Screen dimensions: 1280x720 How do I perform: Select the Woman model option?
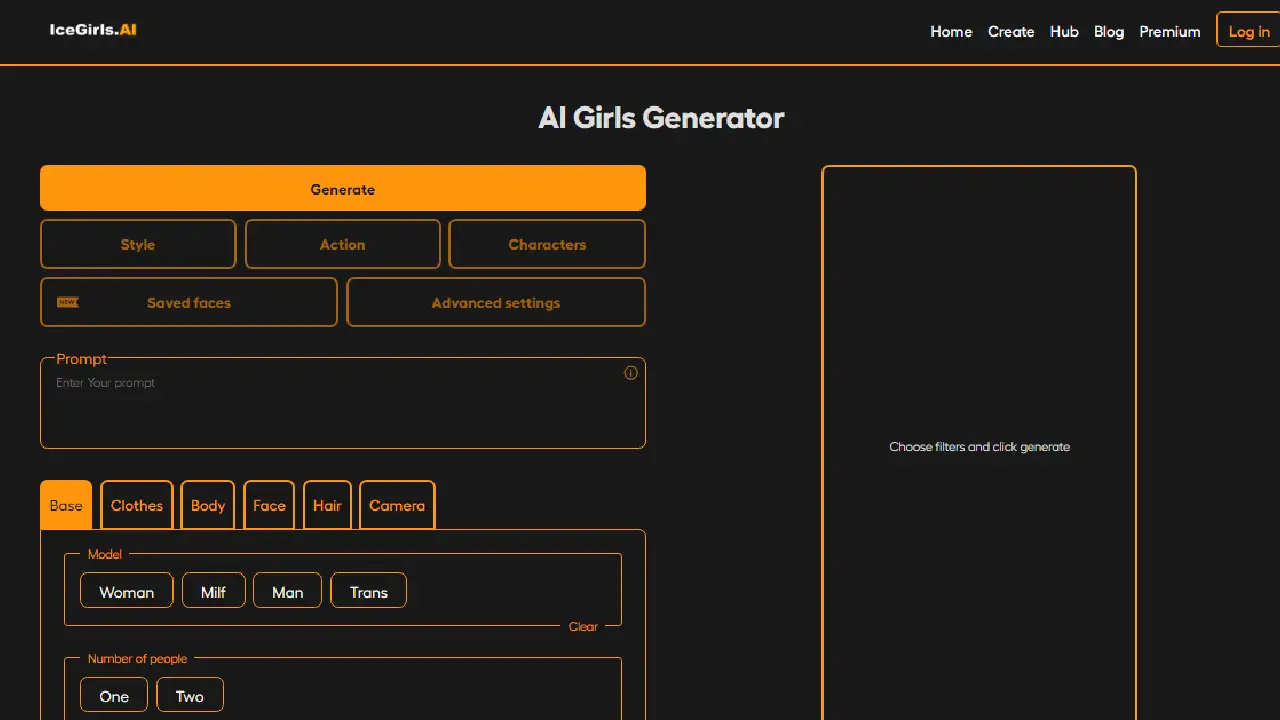127,591
